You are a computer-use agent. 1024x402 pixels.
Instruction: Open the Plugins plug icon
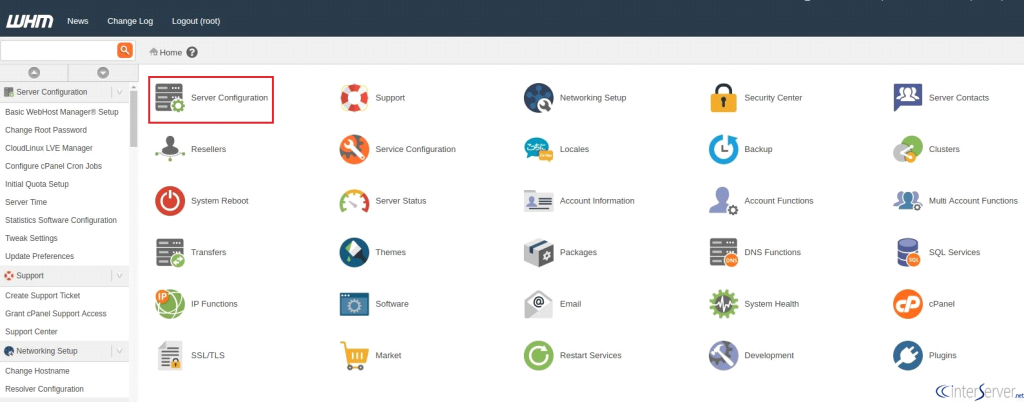pos(908,356)
